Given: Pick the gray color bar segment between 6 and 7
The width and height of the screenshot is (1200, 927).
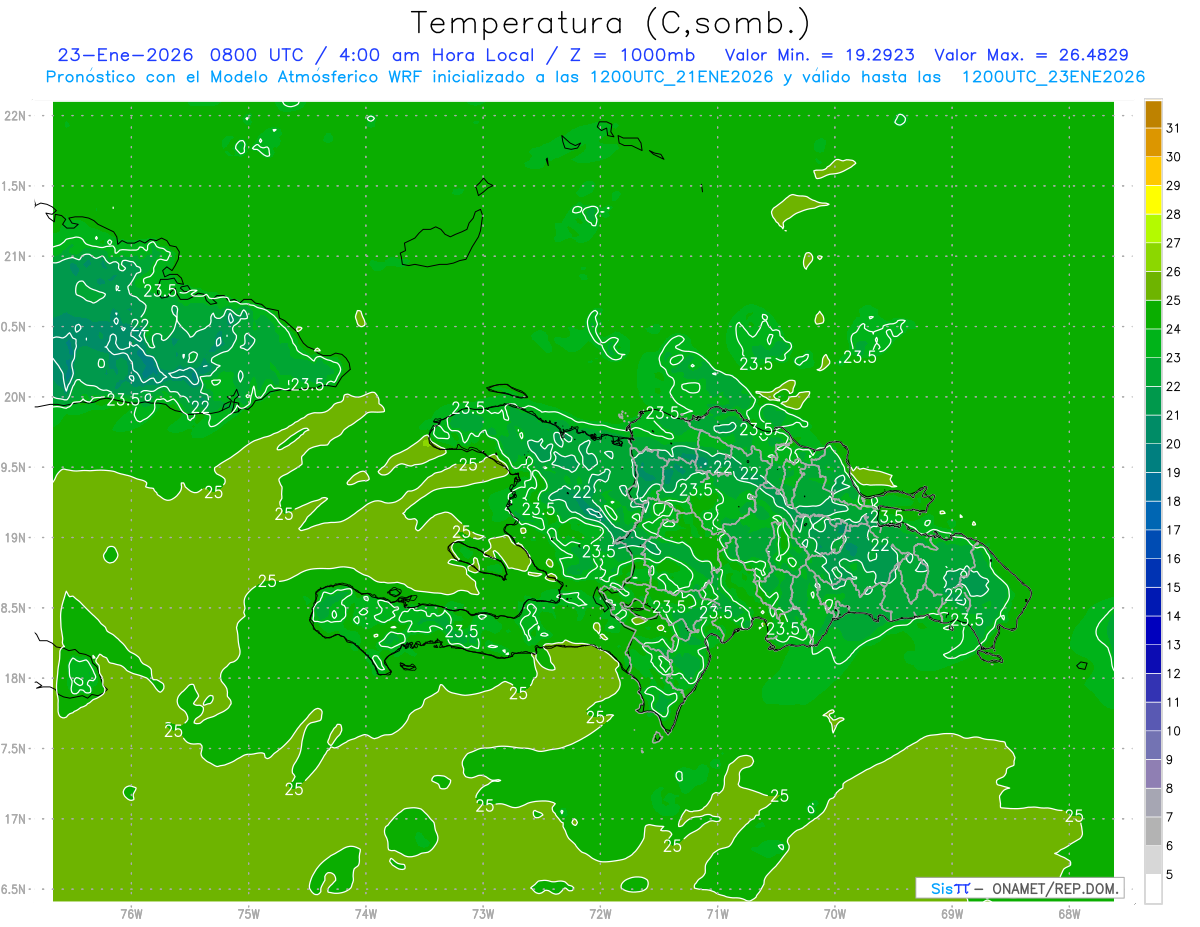Looking at the screenshot, I should [x=1153, y=831].
